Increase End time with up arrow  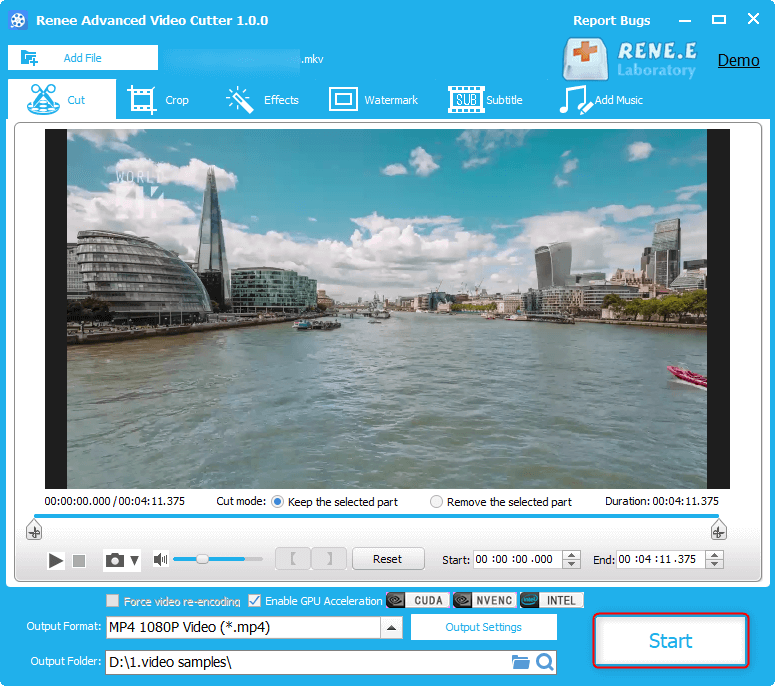pyautogui.click(x=715, y=555)
